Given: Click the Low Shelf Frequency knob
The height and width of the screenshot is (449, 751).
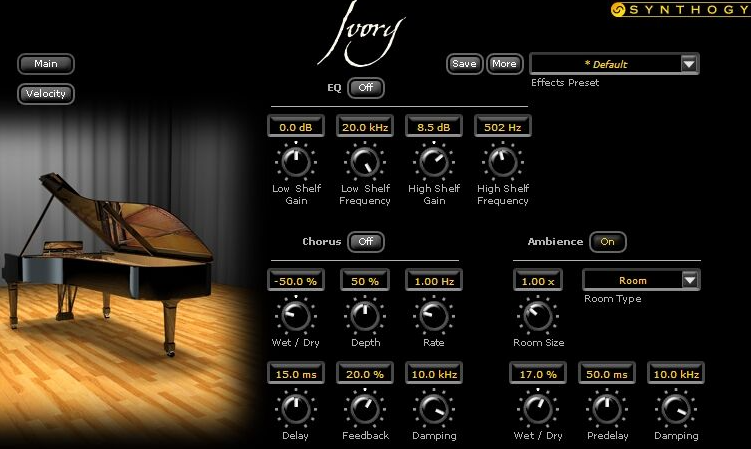Looking at the screenshot, I should click(x=364, y=162).
